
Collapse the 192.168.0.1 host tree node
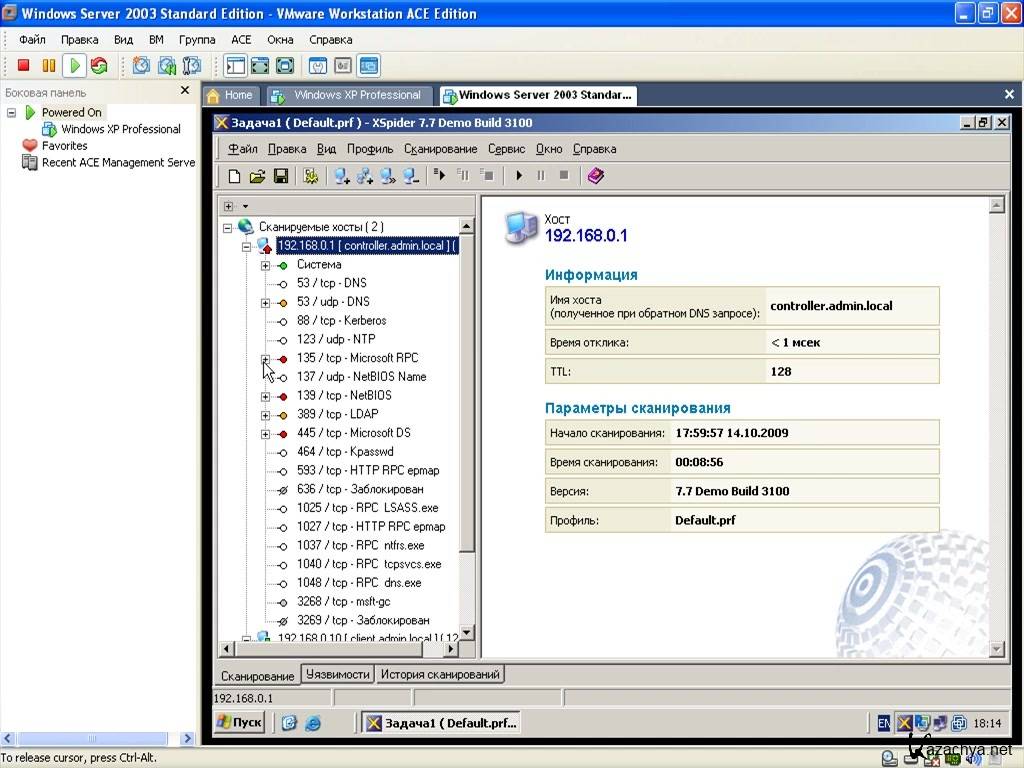click(x=246, y=246)
